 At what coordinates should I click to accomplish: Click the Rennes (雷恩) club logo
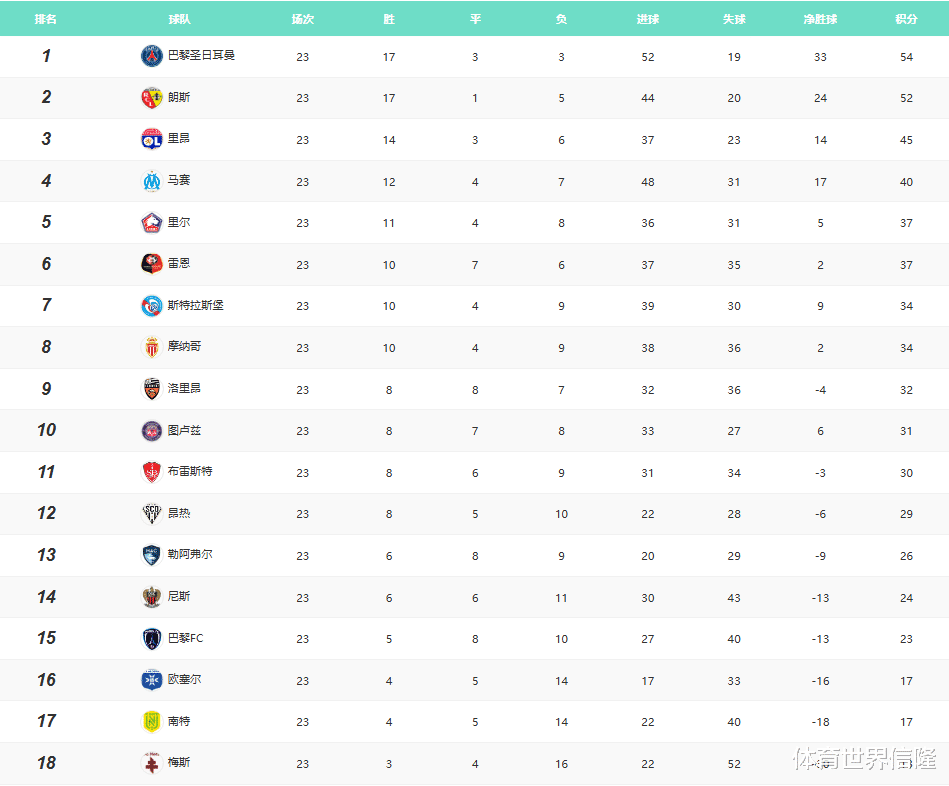(151, 264)
